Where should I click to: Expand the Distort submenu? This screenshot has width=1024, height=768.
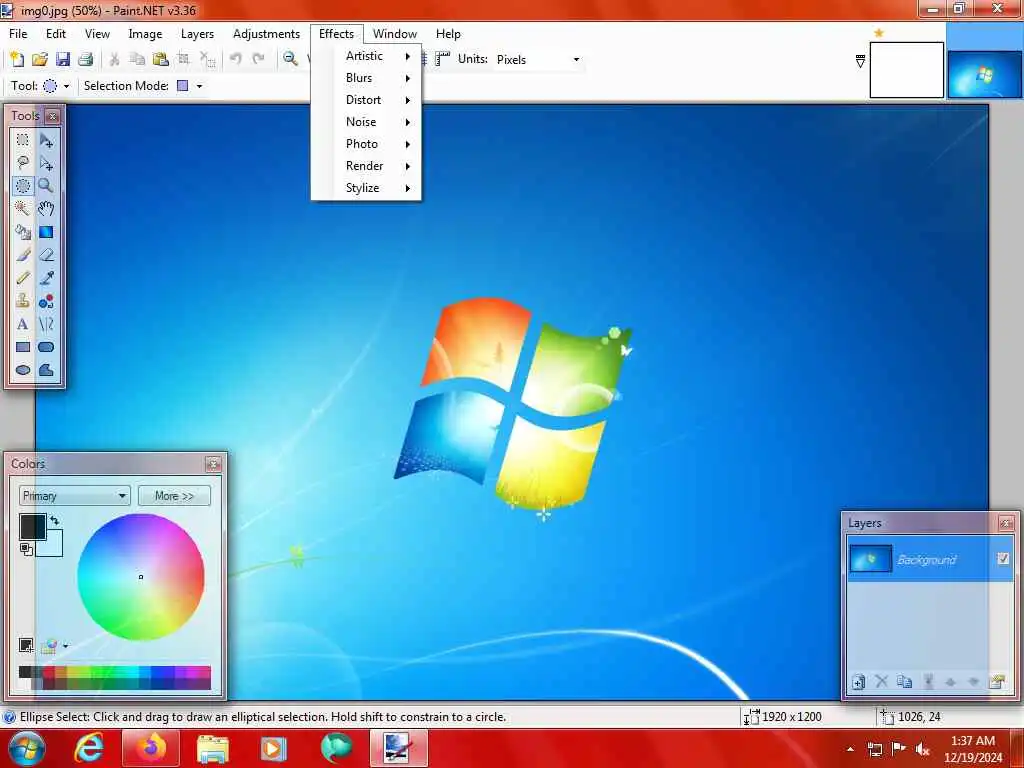(x=366, y=100)
